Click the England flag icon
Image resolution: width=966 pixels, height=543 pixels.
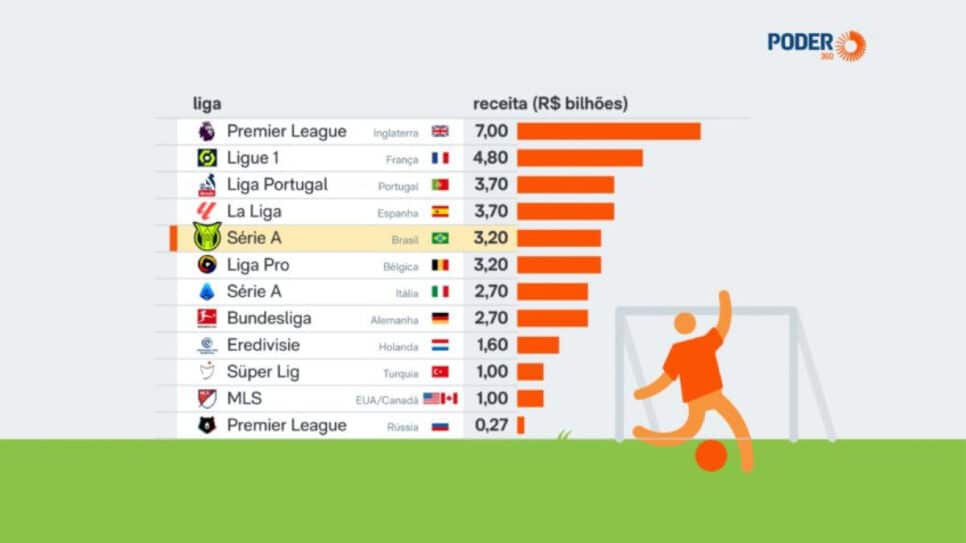[x=440, y=131]
